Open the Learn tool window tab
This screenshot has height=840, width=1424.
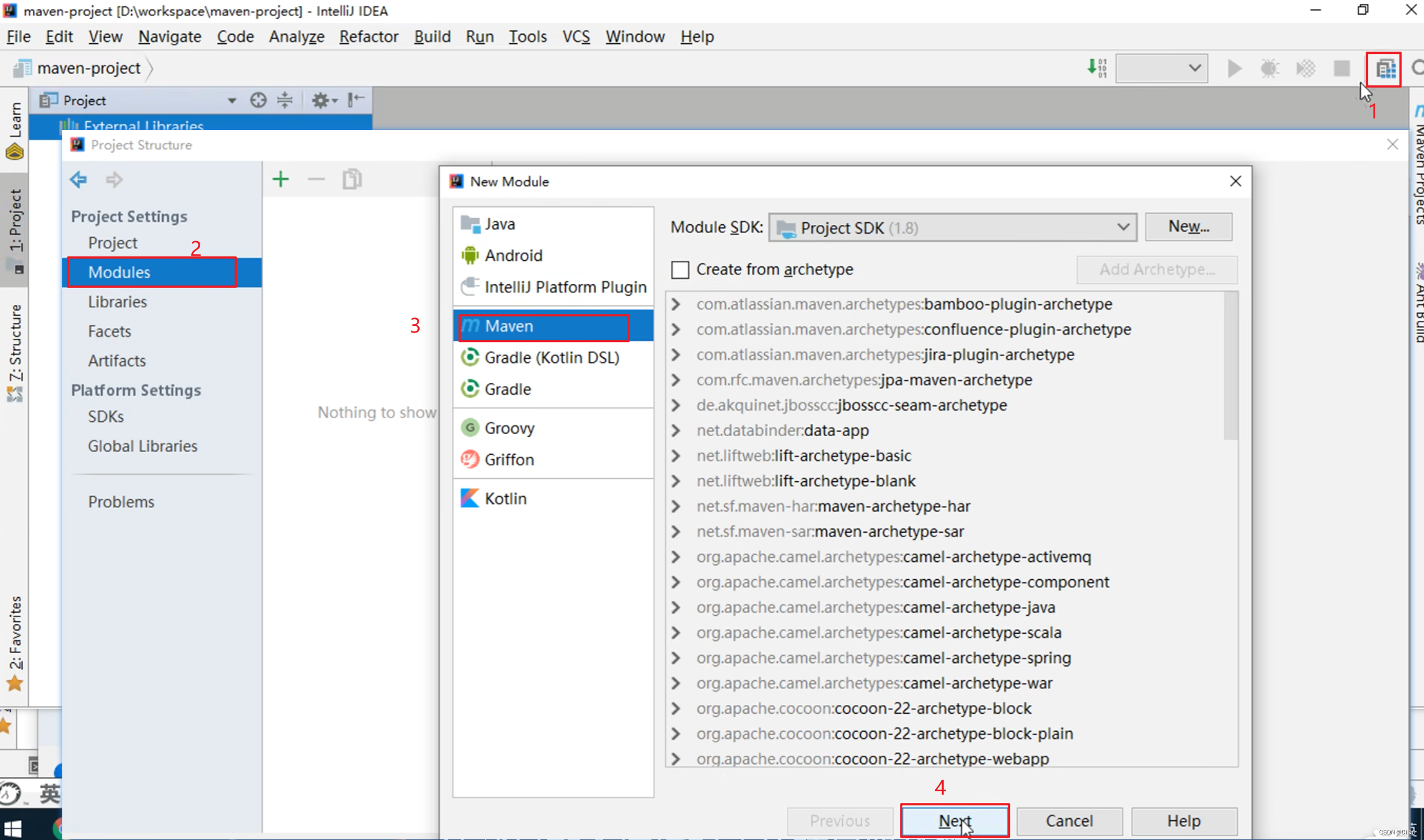[x=15, y=130]
